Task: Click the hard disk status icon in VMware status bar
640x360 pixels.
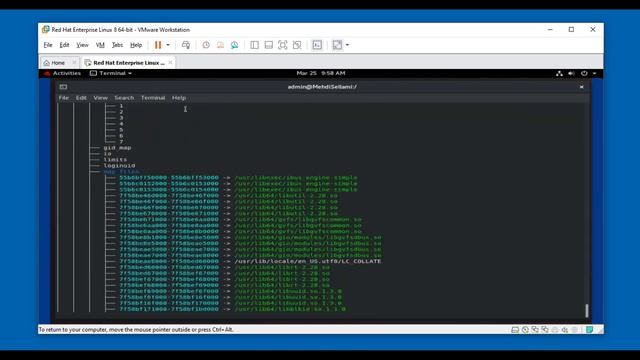Action: [515, 330]
